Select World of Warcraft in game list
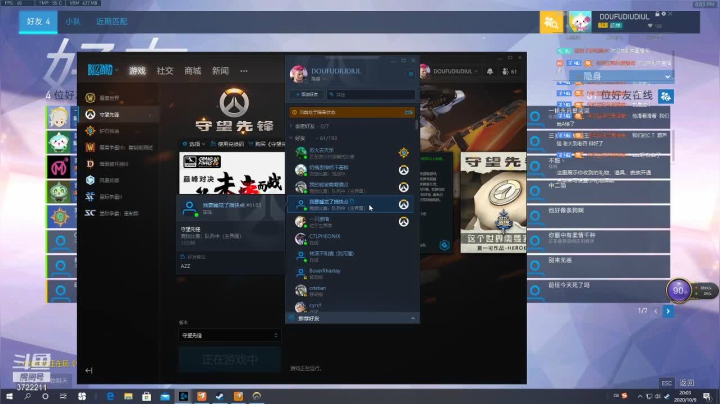The width and height of the screenshot is (720, 404). 118,98
